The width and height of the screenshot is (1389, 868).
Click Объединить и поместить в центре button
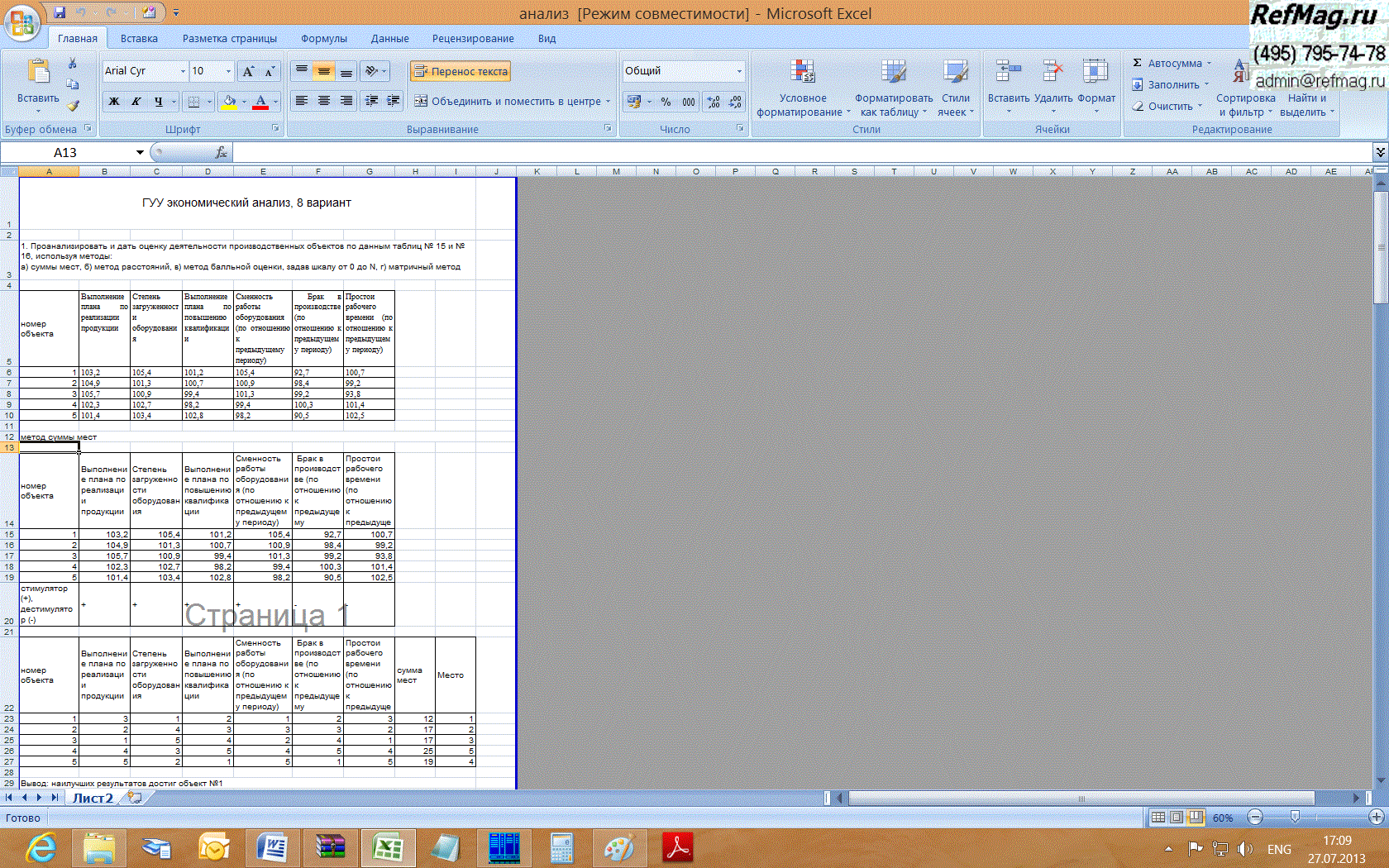508,102
